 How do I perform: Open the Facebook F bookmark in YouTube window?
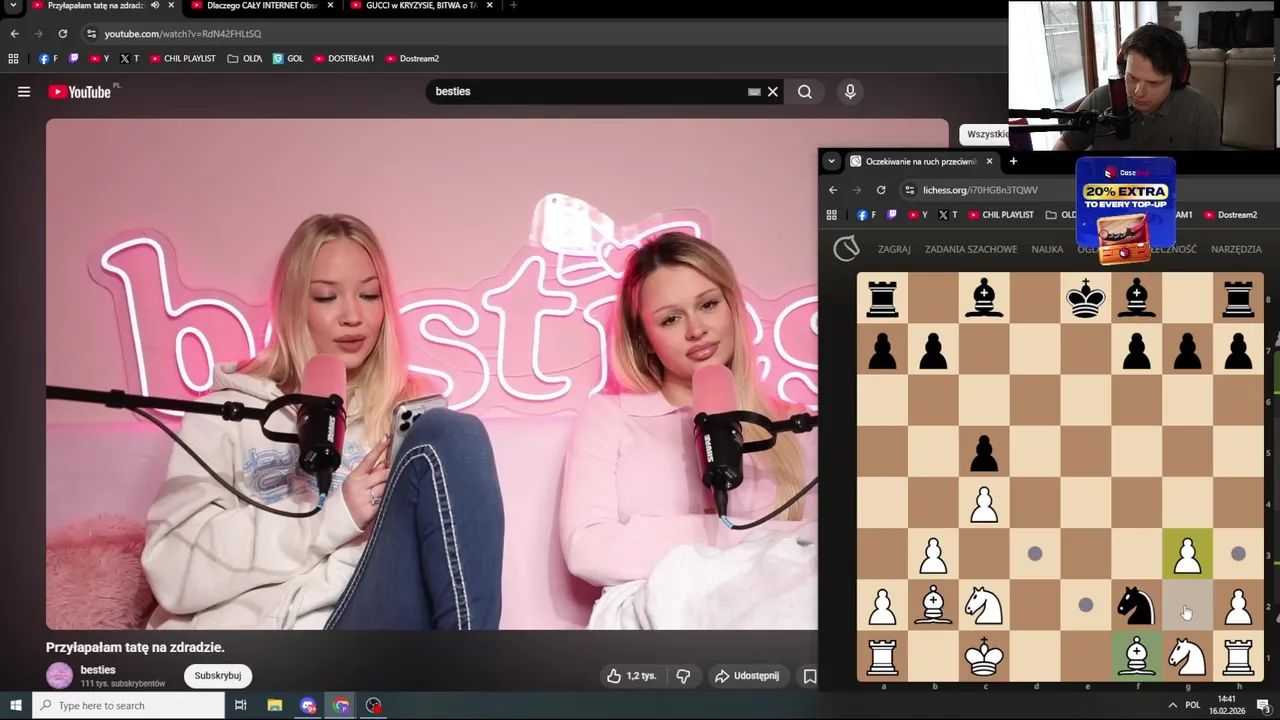48,59
